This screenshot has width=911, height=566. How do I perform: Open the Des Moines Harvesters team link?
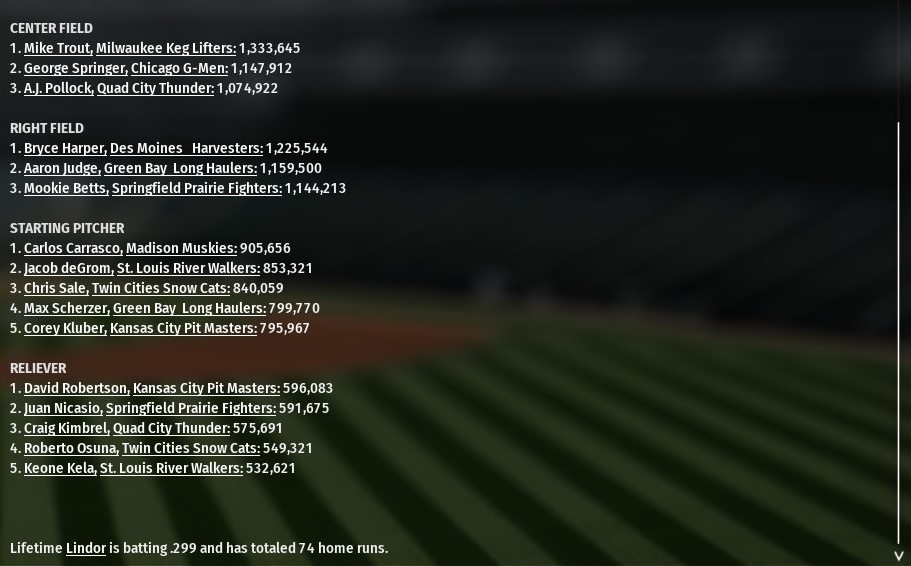click(x=186, y=148)
